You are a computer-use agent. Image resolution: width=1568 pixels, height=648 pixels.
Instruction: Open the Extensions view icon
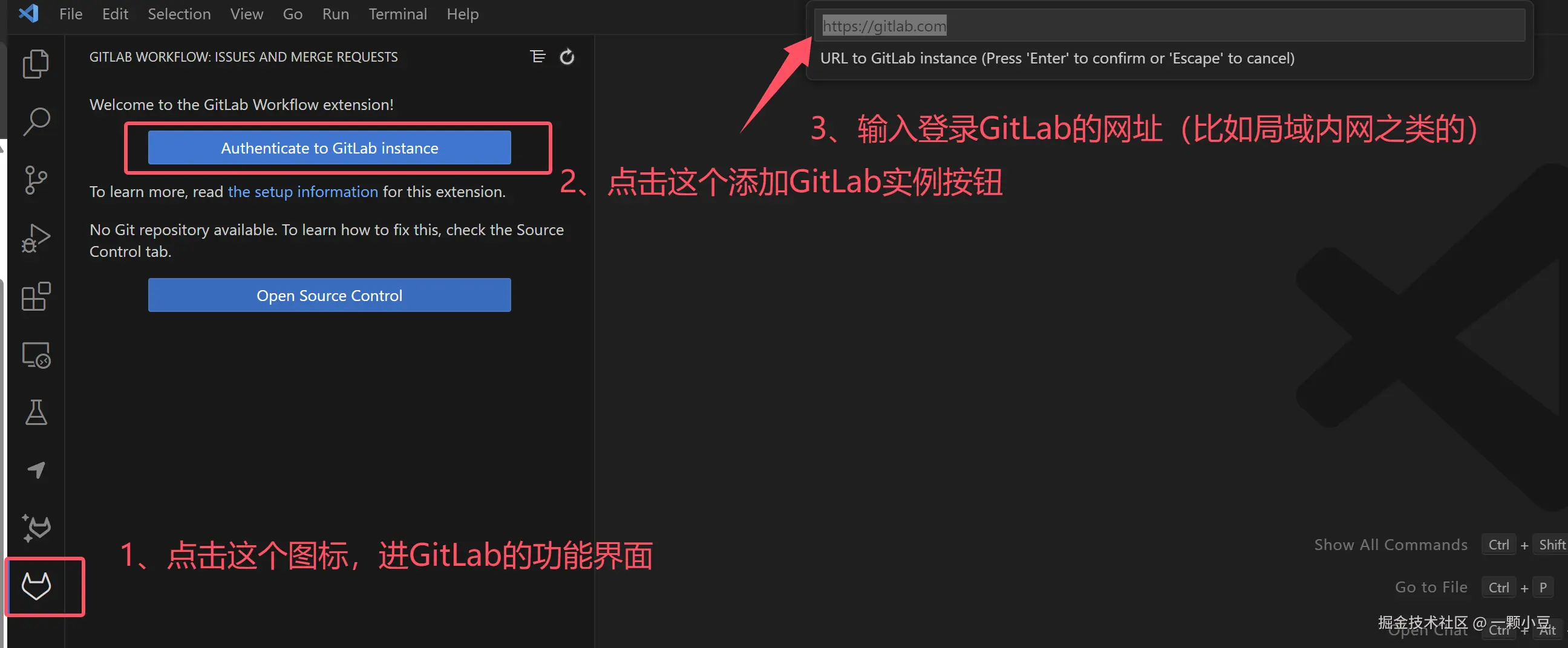36,296
